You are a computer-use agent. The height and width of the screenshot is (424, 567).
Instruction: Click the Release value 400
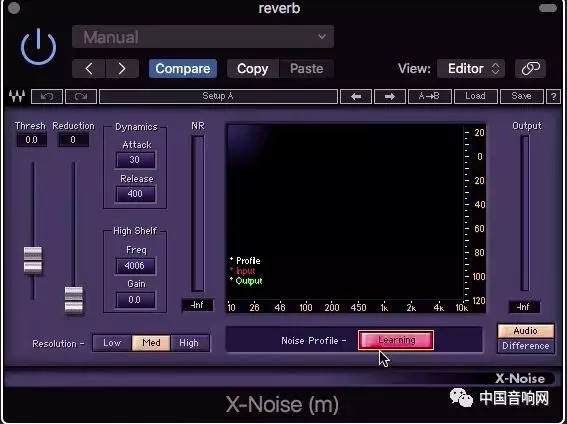135,194
